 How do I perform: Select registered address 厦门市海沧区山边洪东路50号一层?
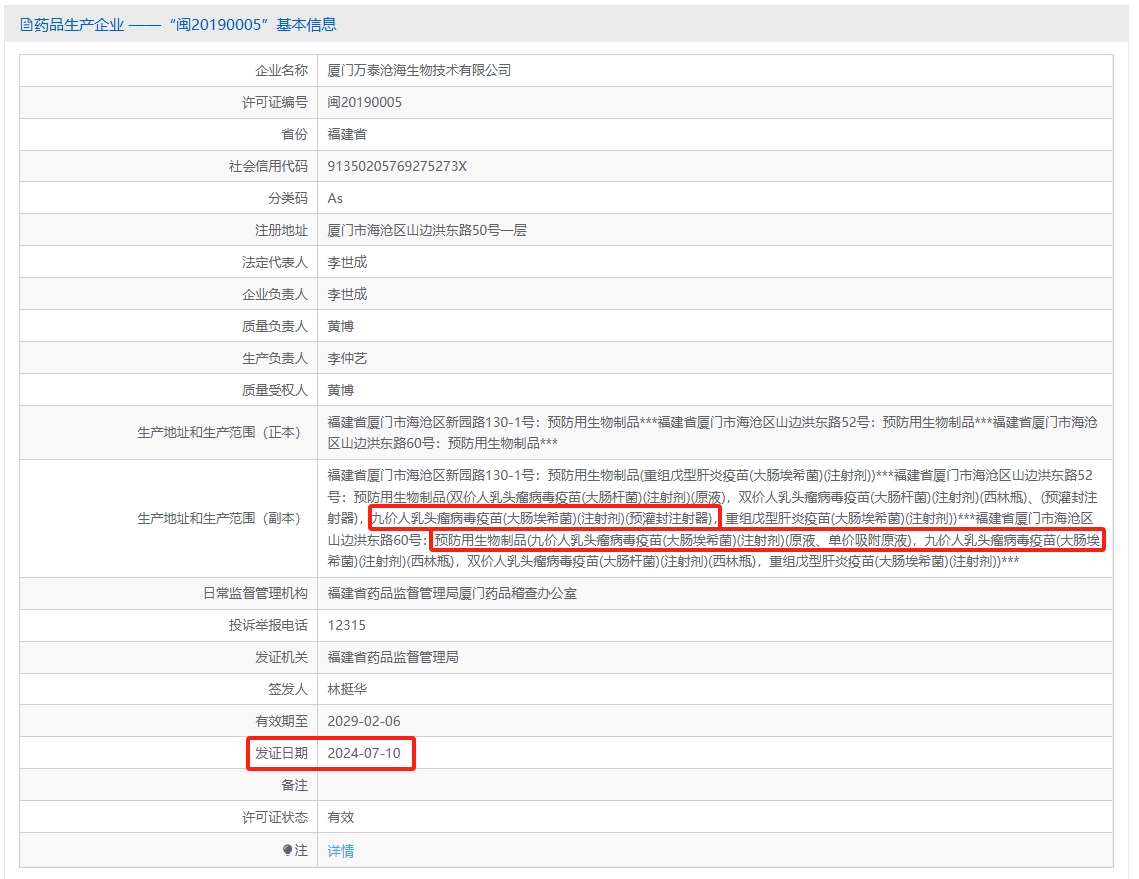[x=426, y=230]
